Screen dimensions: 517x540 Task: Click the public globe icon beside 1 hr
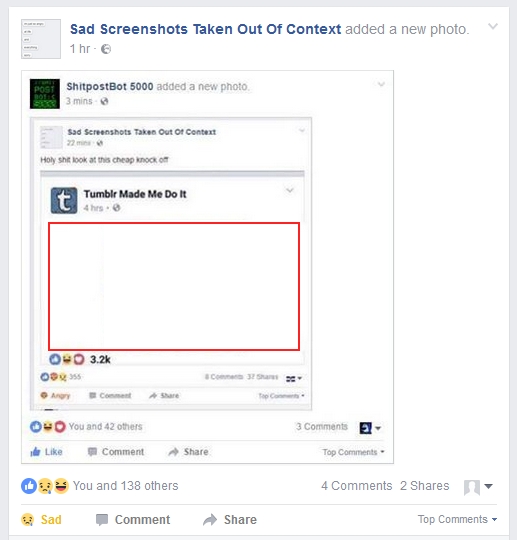click(x=106, y=49)
